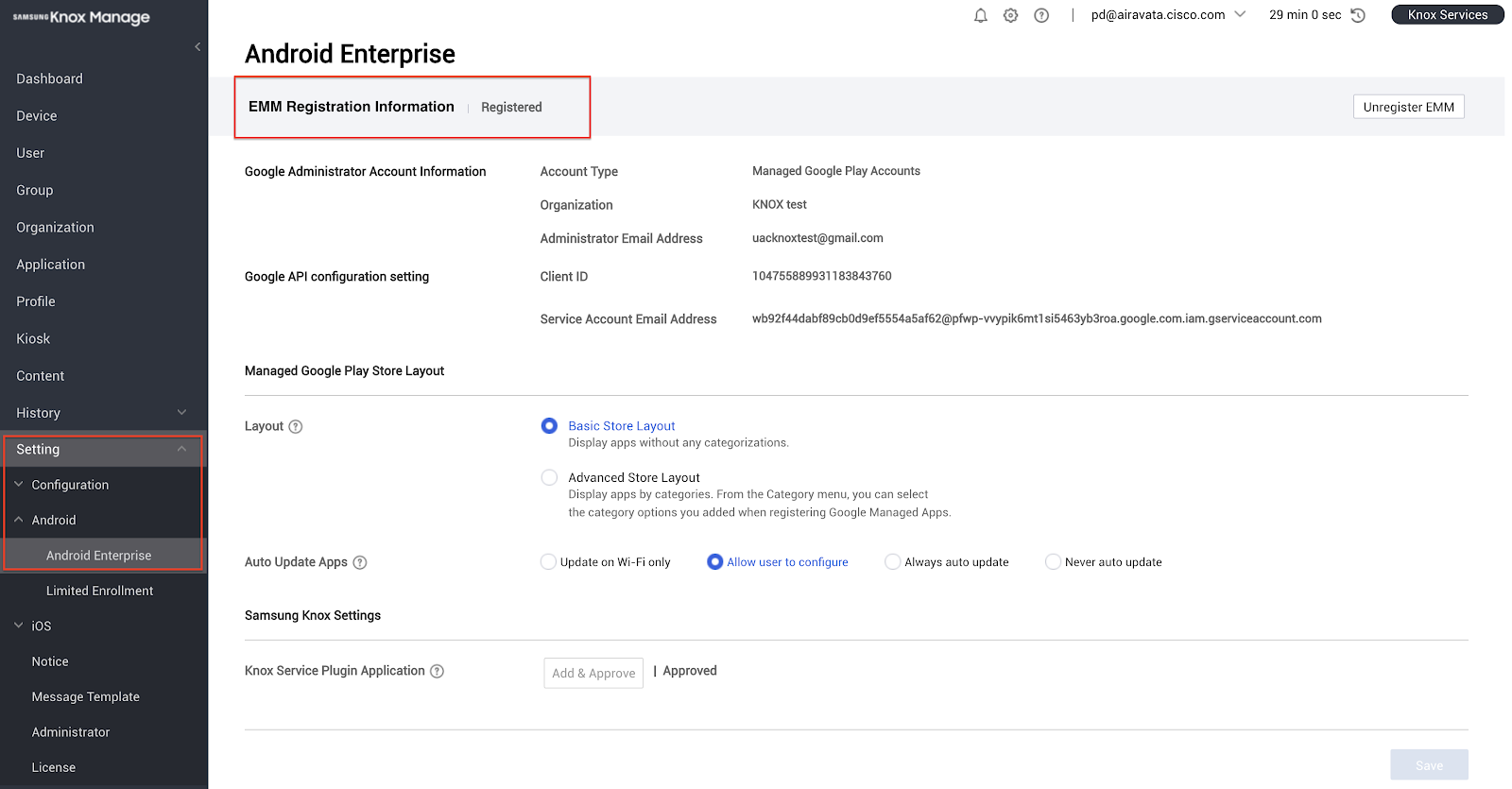Open the Content menu item

pos(41,375)
